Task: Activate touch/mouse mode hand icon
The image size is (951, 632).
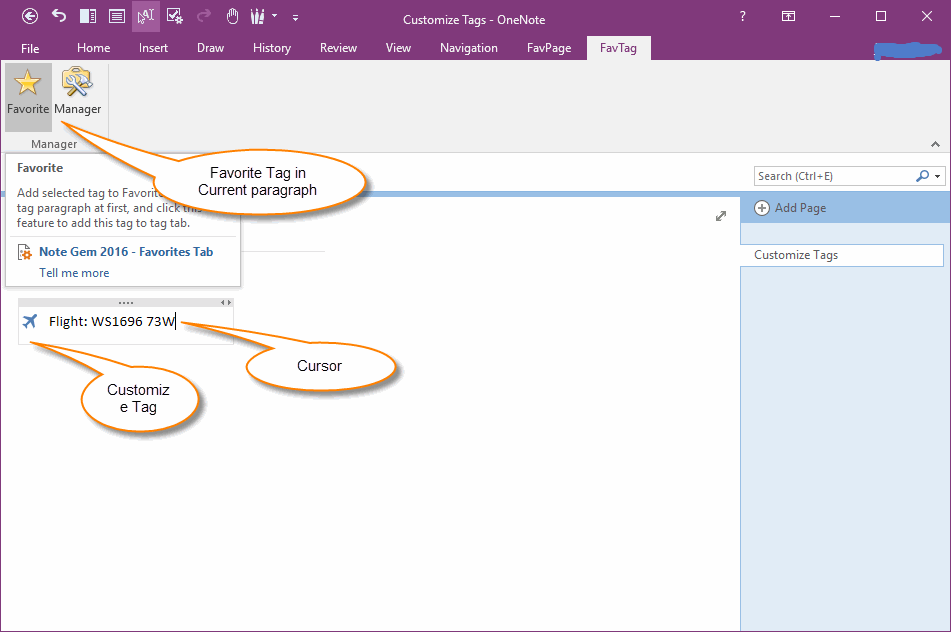Action: (232, 16)
